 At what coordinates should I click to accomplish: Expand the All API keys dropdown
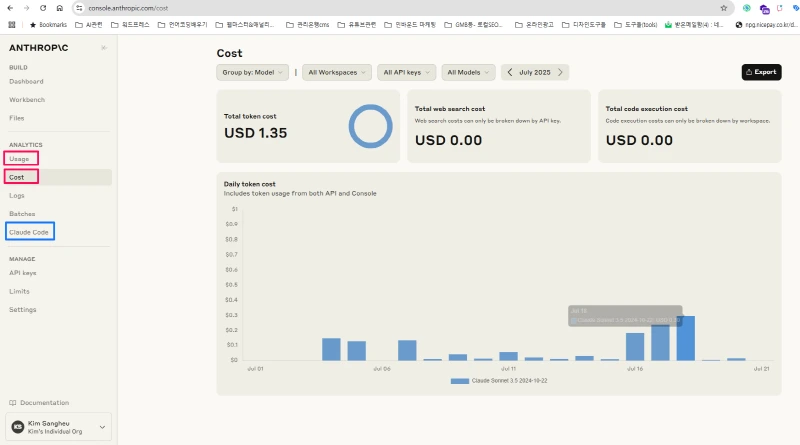pos(407,72)
